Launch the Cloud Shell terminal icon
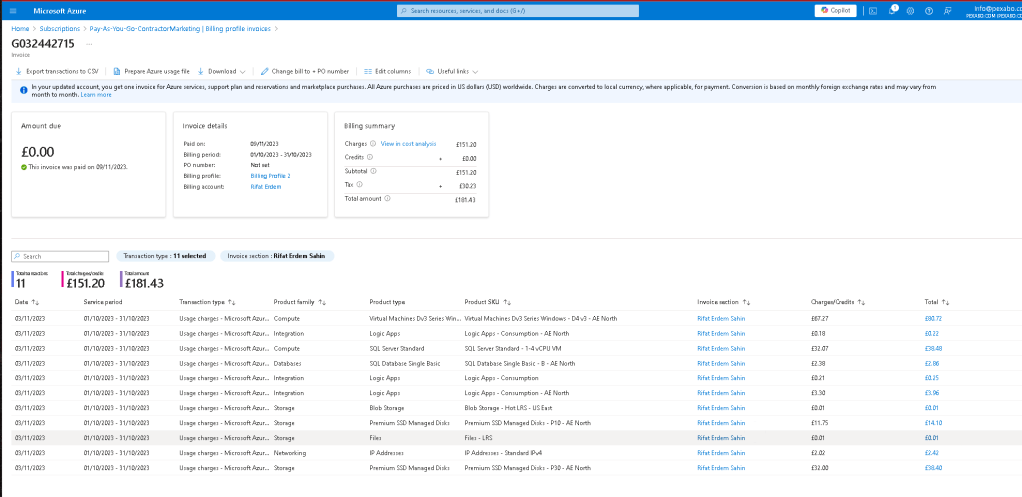1022x497 pixels. [873, 11]
